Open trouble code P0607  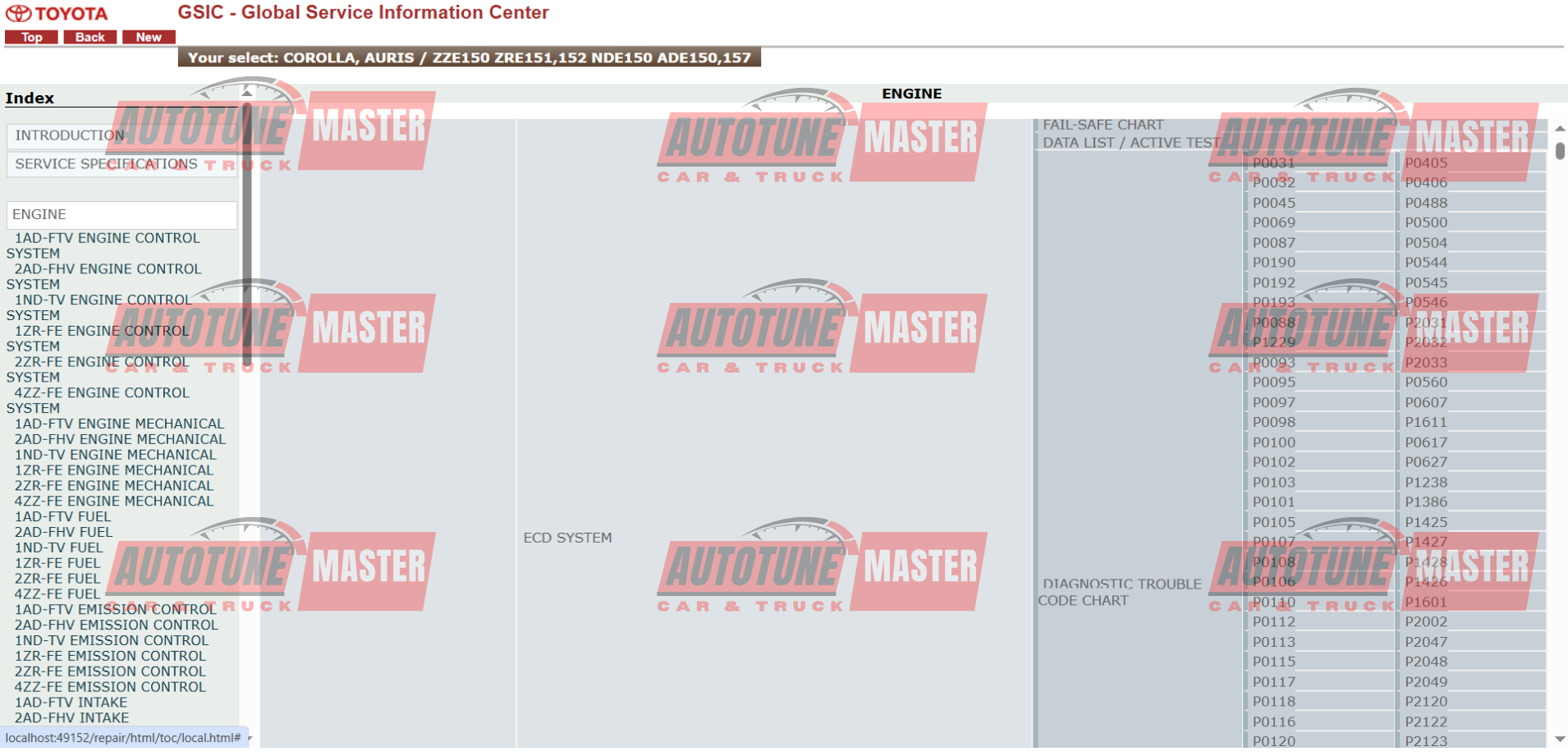click(x=1426, y=403)
